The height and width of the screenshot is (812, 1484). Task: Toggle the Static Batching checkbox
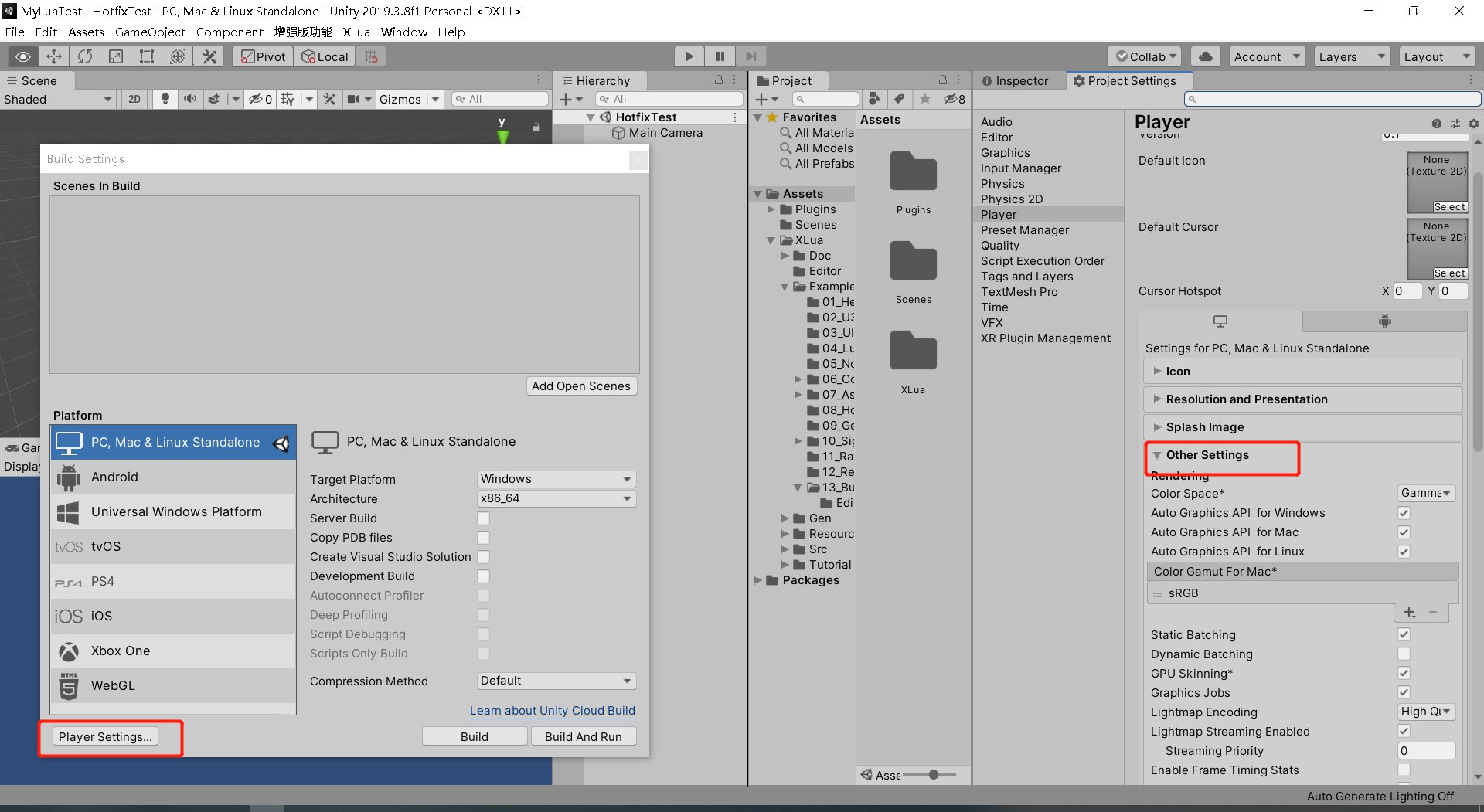tap(1404, 634)
